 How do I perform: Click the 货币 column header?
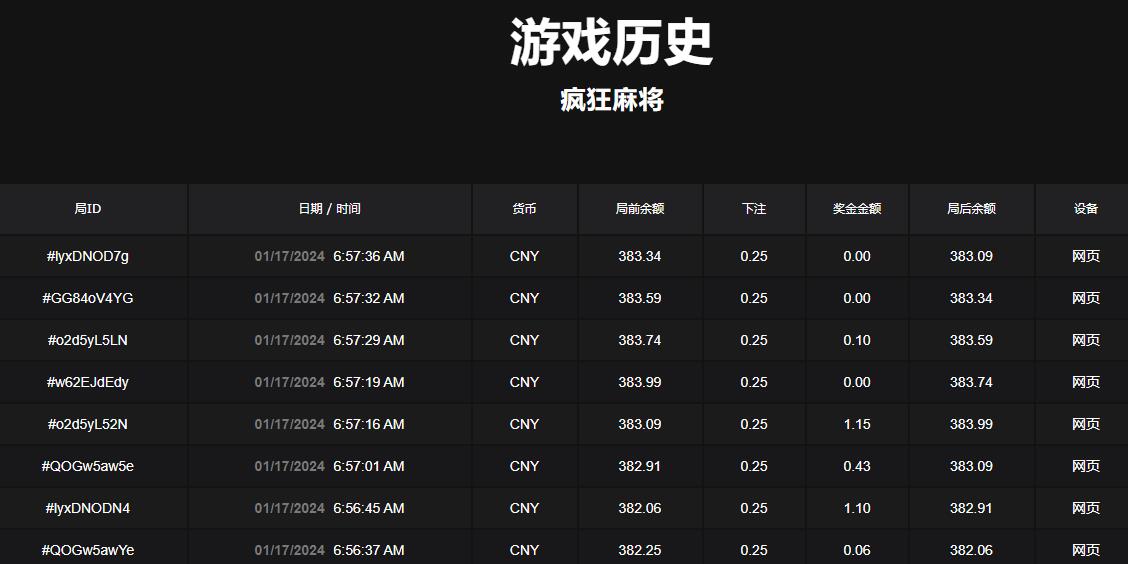(524, 209)
